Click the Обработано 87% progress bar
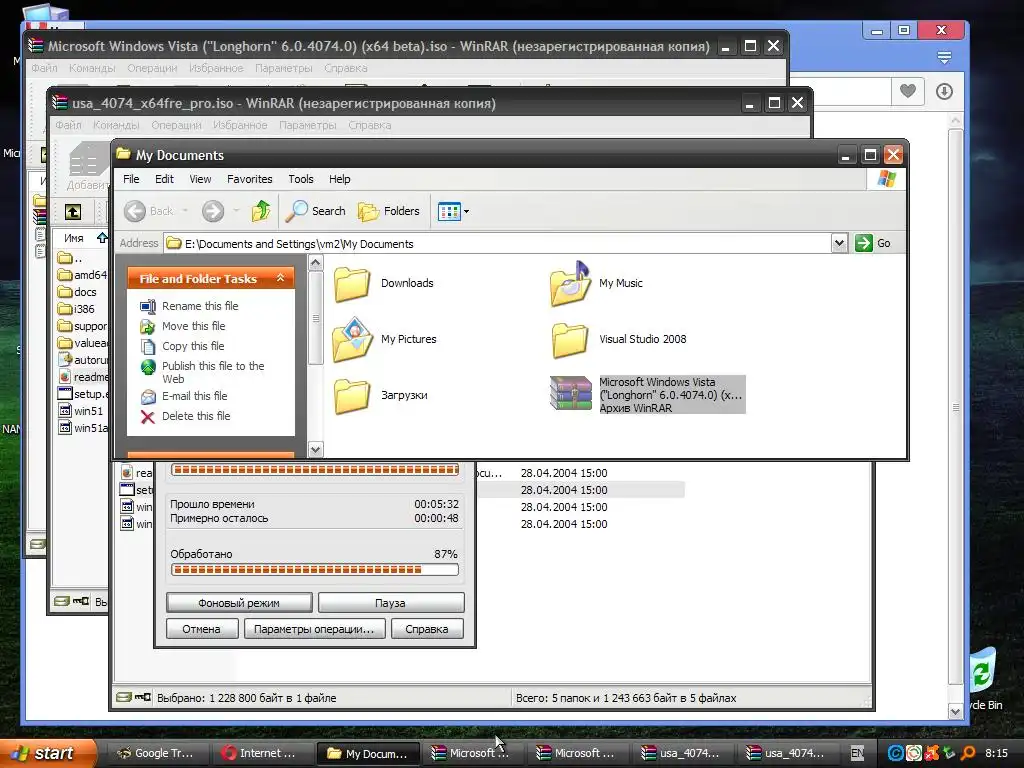Image resolution: width=1024 pixels, height=768 pixels. (x=315, y=569)
